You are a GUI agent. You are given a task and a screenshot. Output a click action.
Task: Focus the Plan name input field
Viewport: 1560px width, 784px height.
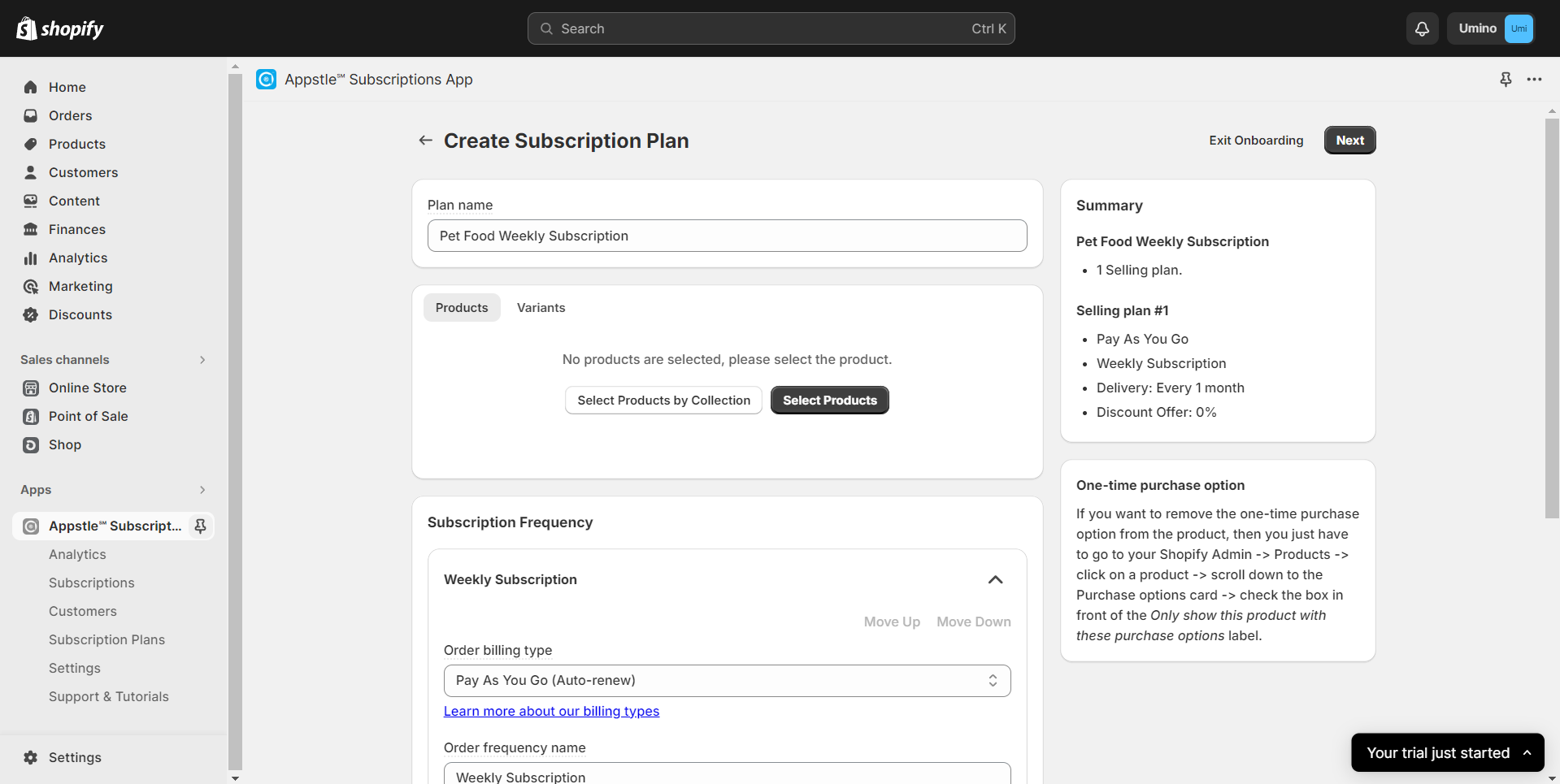point(727,236)
